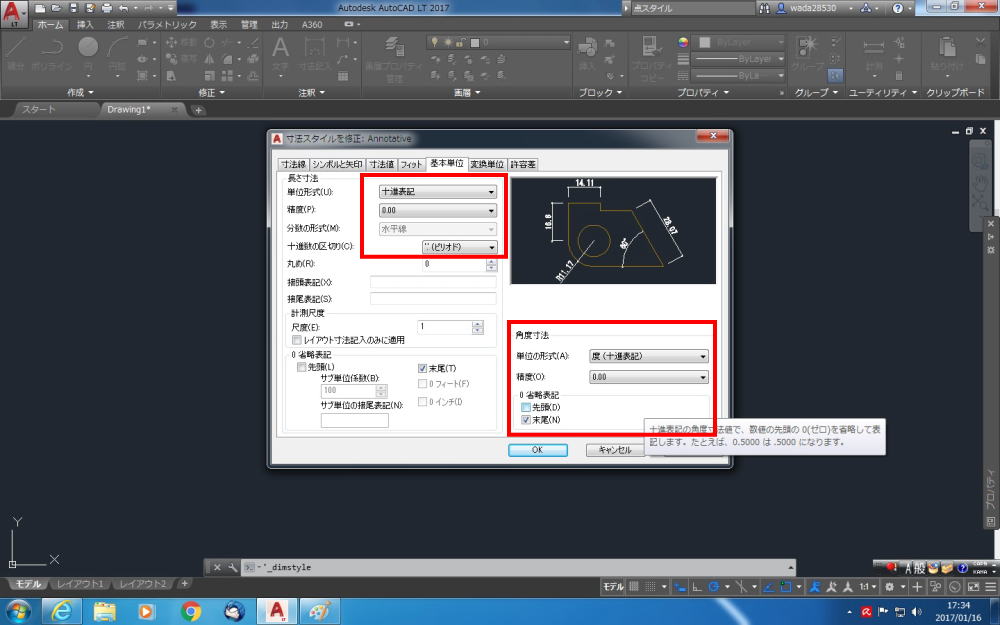Uncheck the angular 末尾(N) zero suppression box
The image size is (1000, 625).
coord(526,420)
